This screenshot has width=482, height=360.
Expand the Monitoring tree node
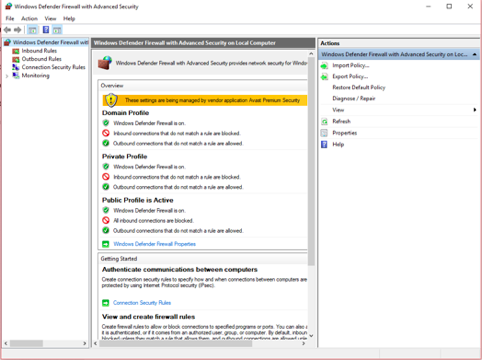[x=7, y=76]
